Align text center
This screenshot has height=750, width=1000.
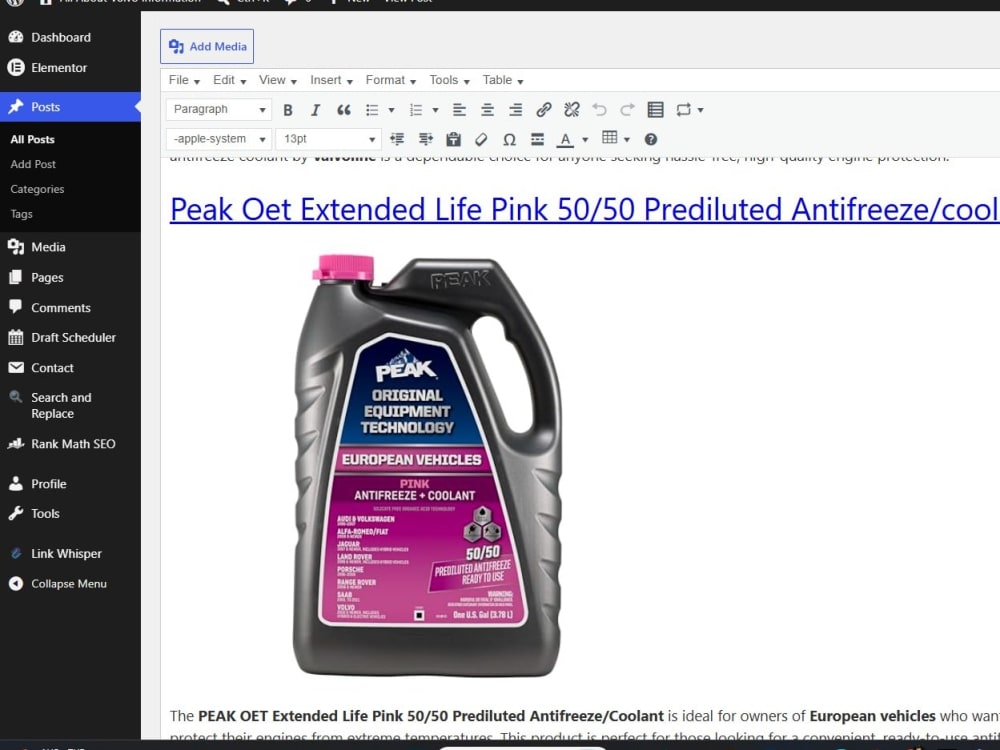click(487, 110)
